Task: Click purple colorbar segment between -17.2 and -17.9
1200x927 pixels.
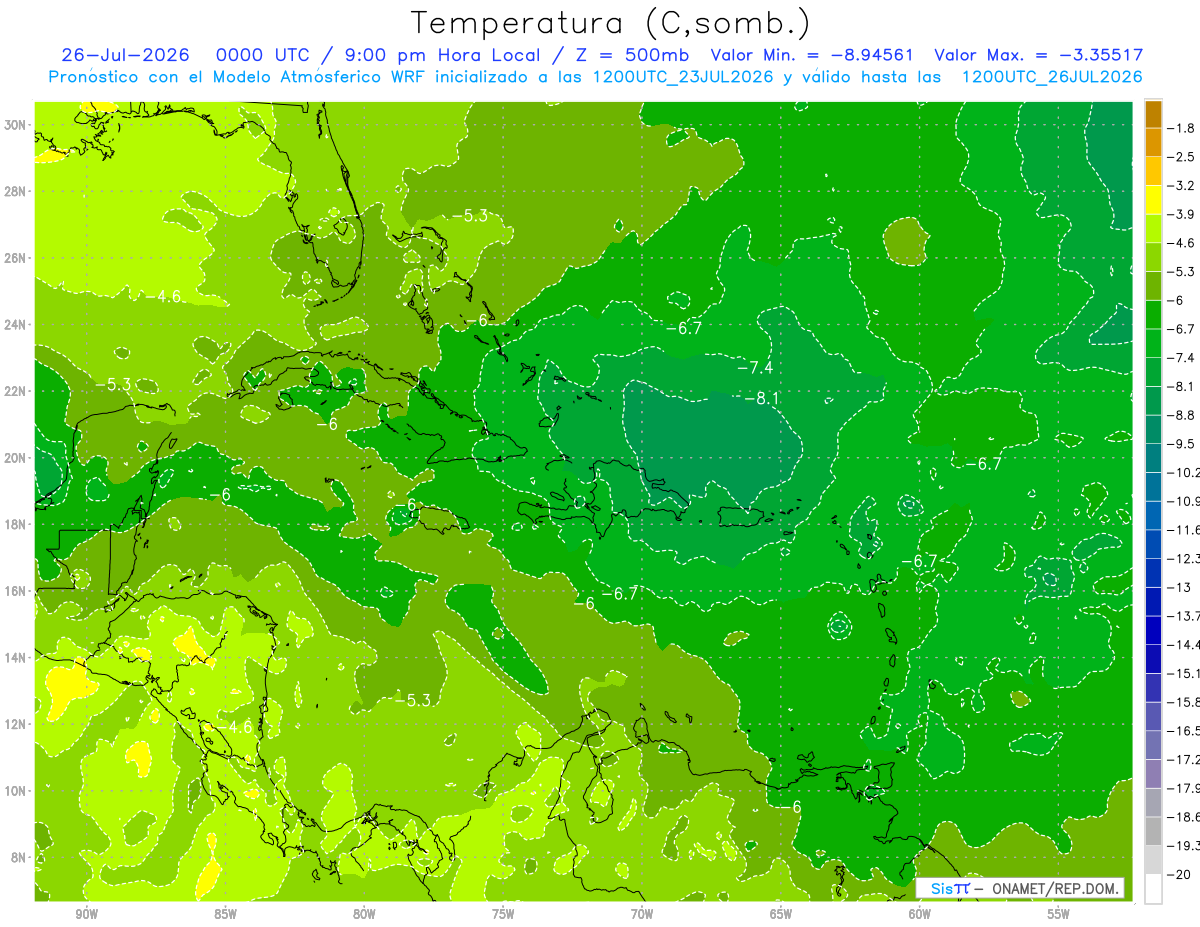Action: [x=1153, y=773]
